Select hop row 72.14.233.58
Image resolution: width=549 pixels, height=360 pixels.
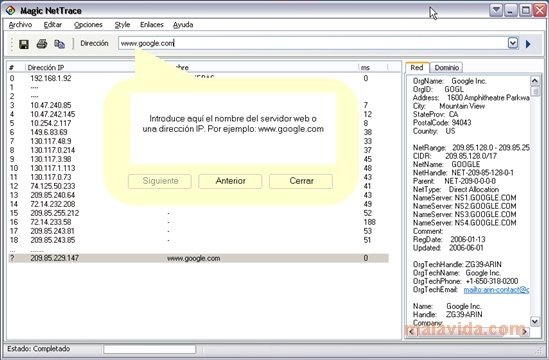tap(199, 222)
